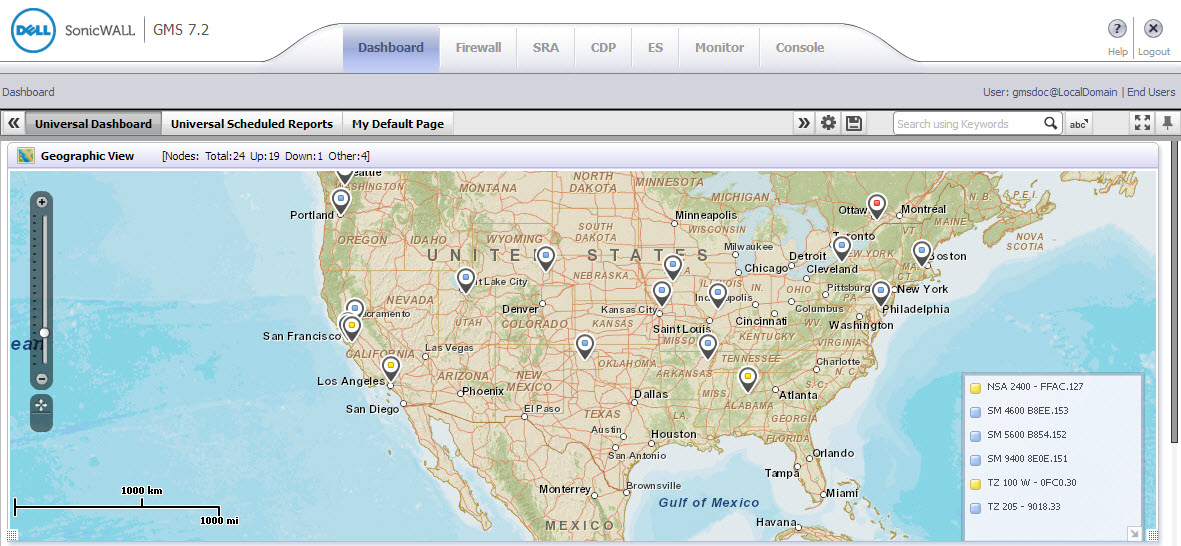Click the Geographic View title text
This screenshot has height=546, width=1181.
(x=87, y=156)
